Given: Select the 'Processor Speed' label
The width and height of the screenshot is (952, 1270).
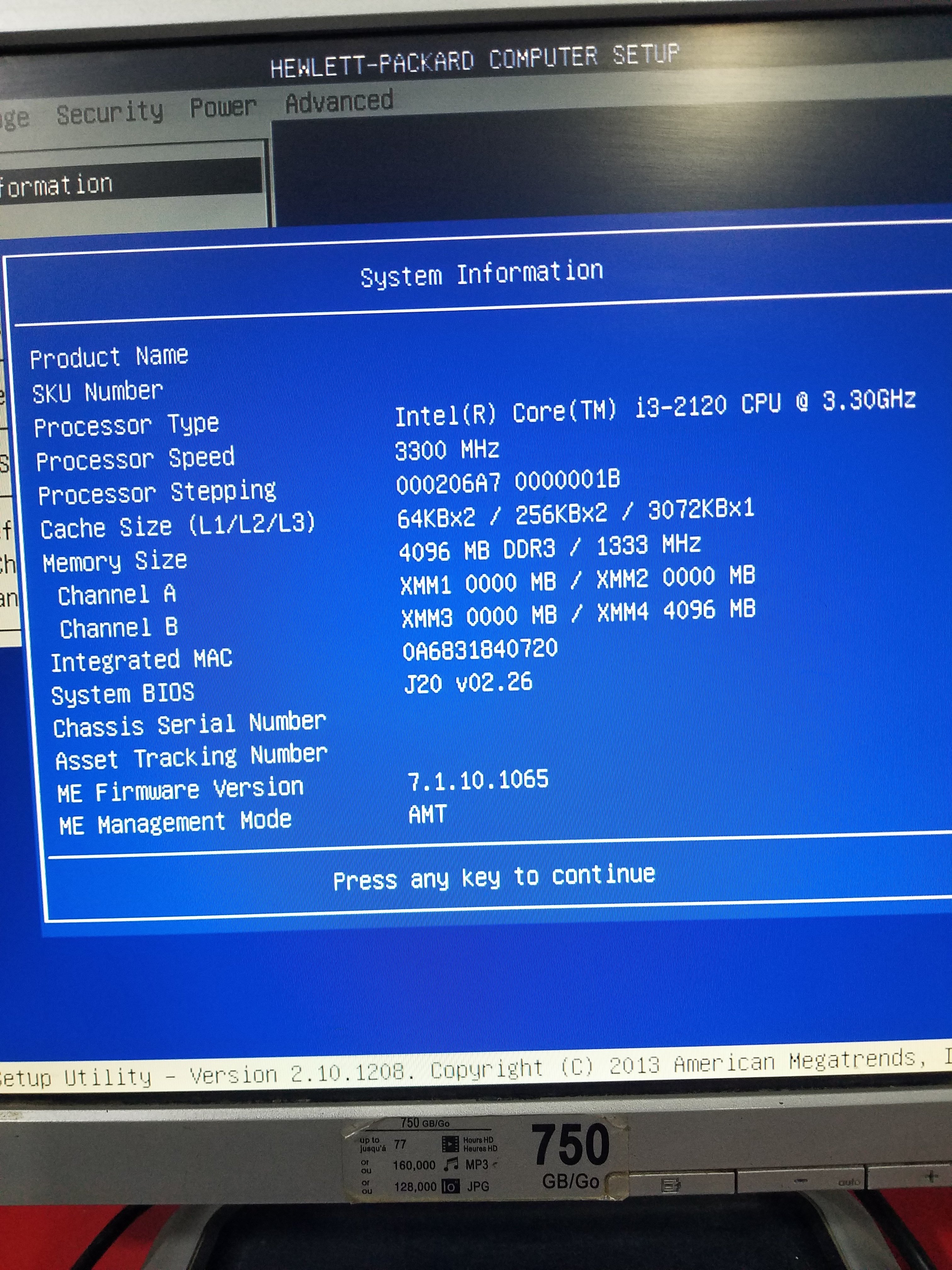Looking at the screenshot, I should pyautogui.click(x=135, y=459).
